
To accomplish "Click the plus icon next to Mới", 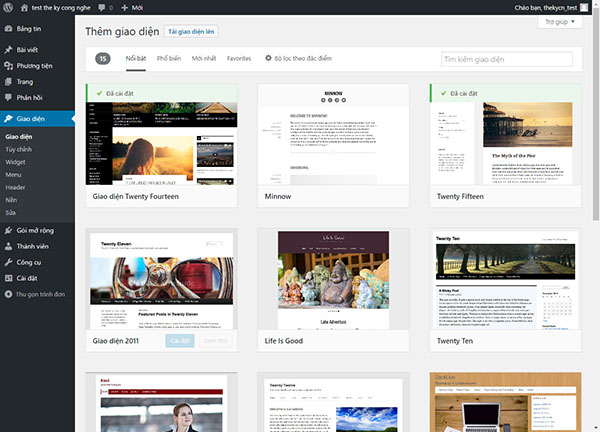I will (x=124, y=8).
